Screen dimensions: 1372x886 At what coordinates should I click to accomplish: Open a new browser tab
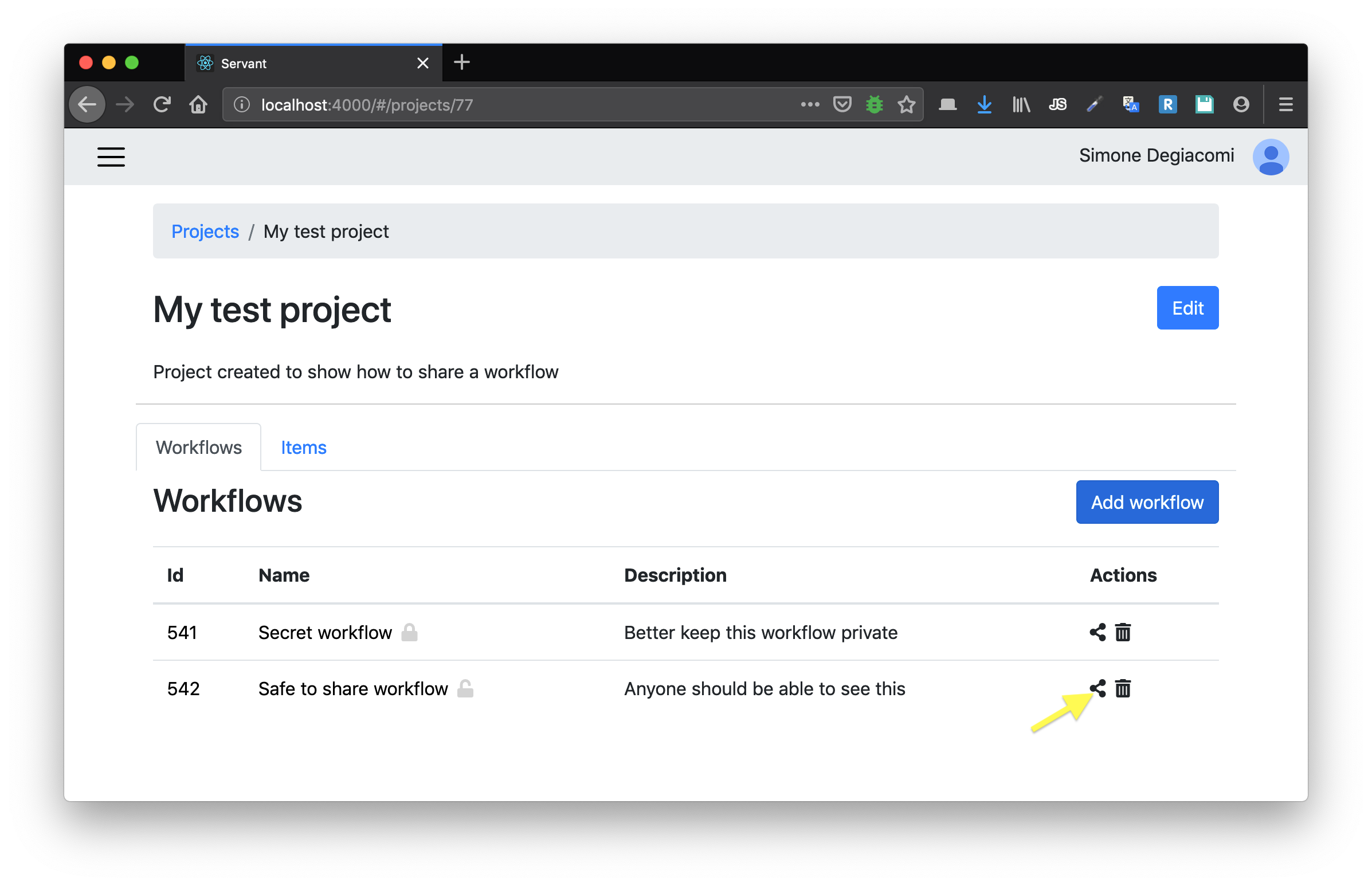coord(461,62)
